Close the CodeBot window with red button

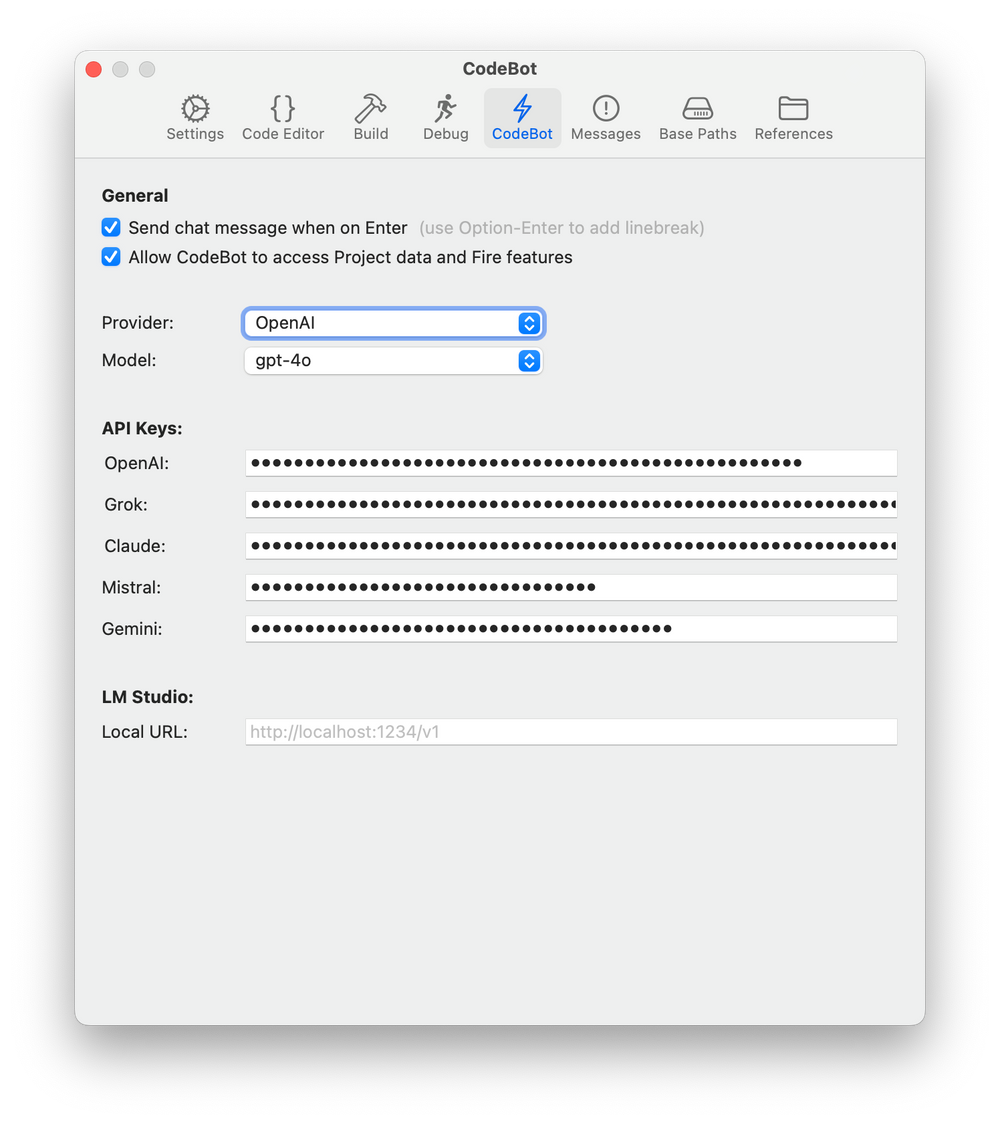click(94, 69)
